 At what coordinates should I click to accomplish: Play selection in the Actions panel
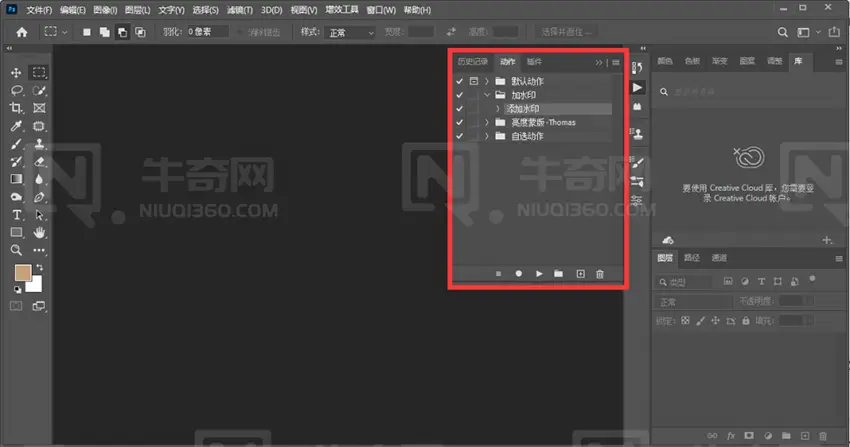[x=539, y=274]
